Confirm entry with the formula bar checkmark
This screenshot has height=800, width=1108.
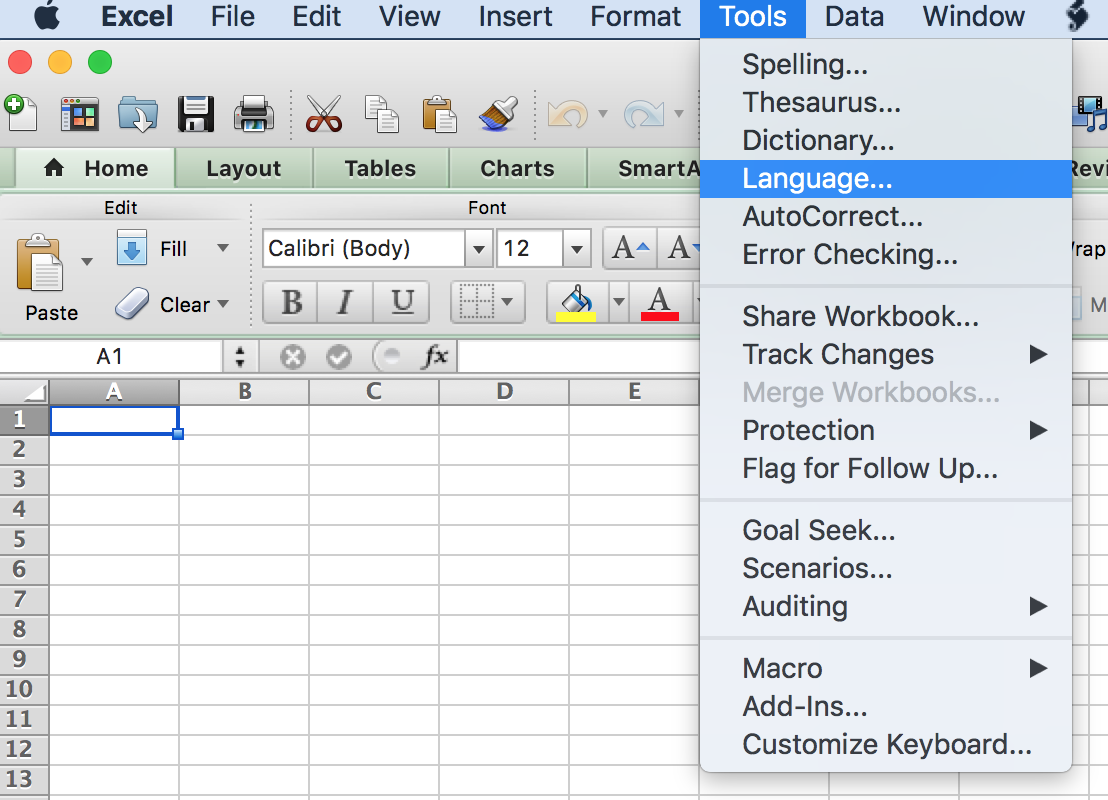(x=338, y=357)
